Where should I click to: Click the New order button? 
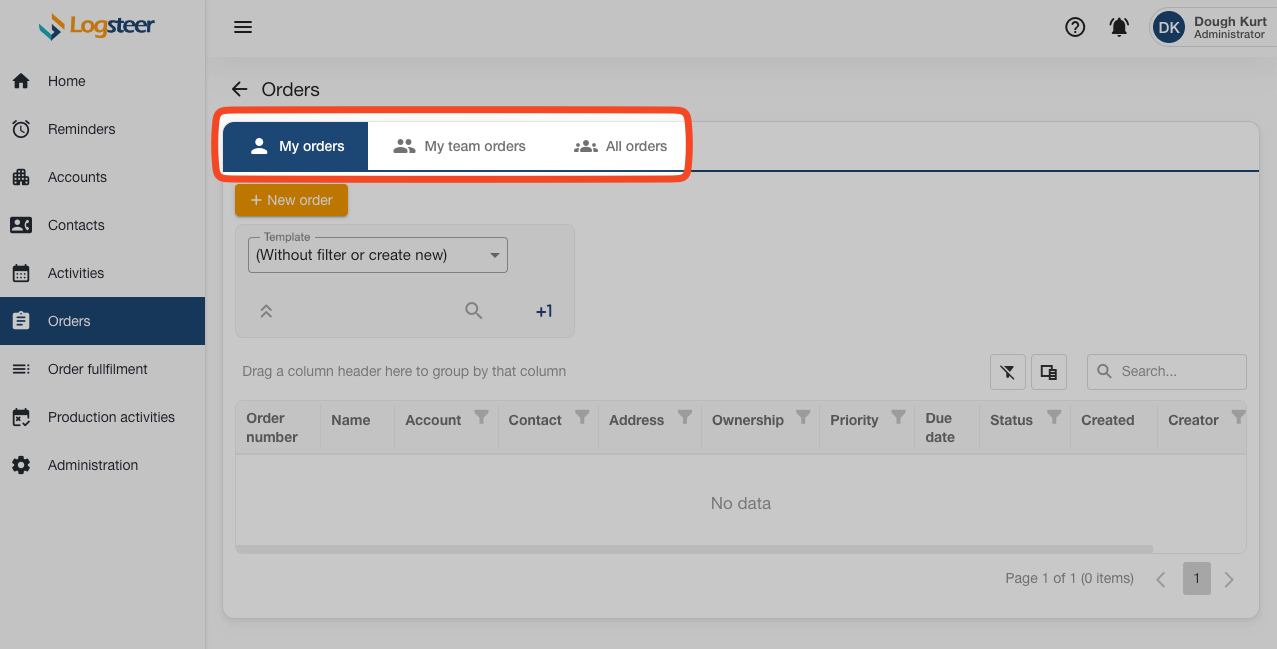click(x=291, y=200)
